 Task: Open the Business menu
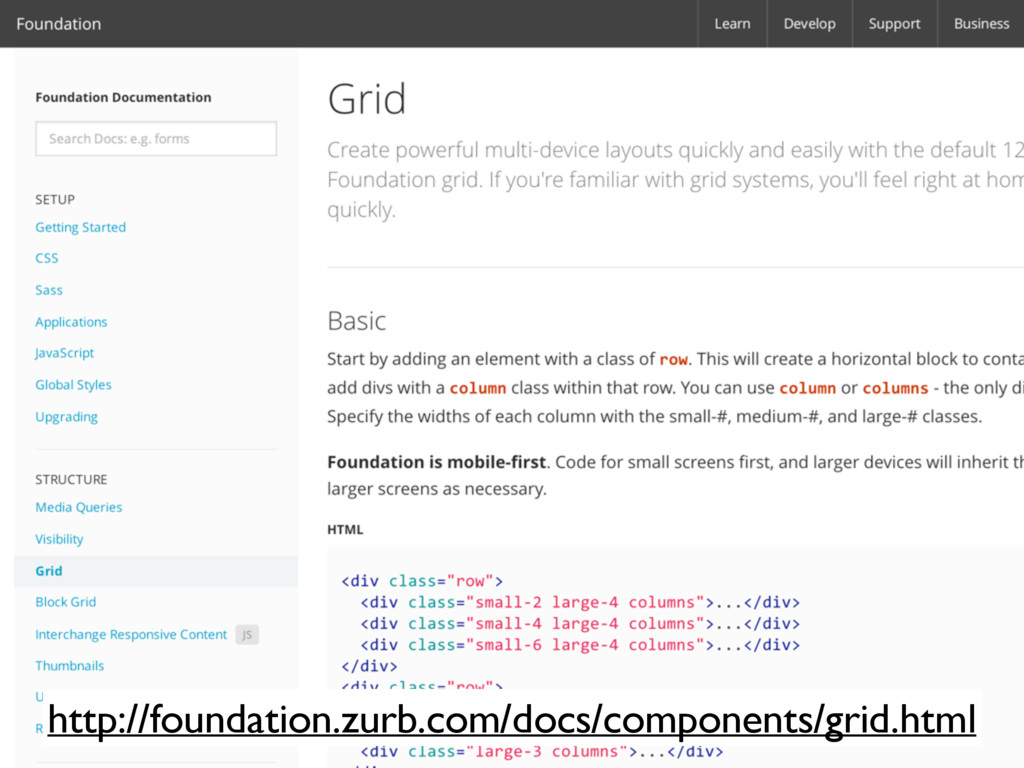click(x=981, y=24)
